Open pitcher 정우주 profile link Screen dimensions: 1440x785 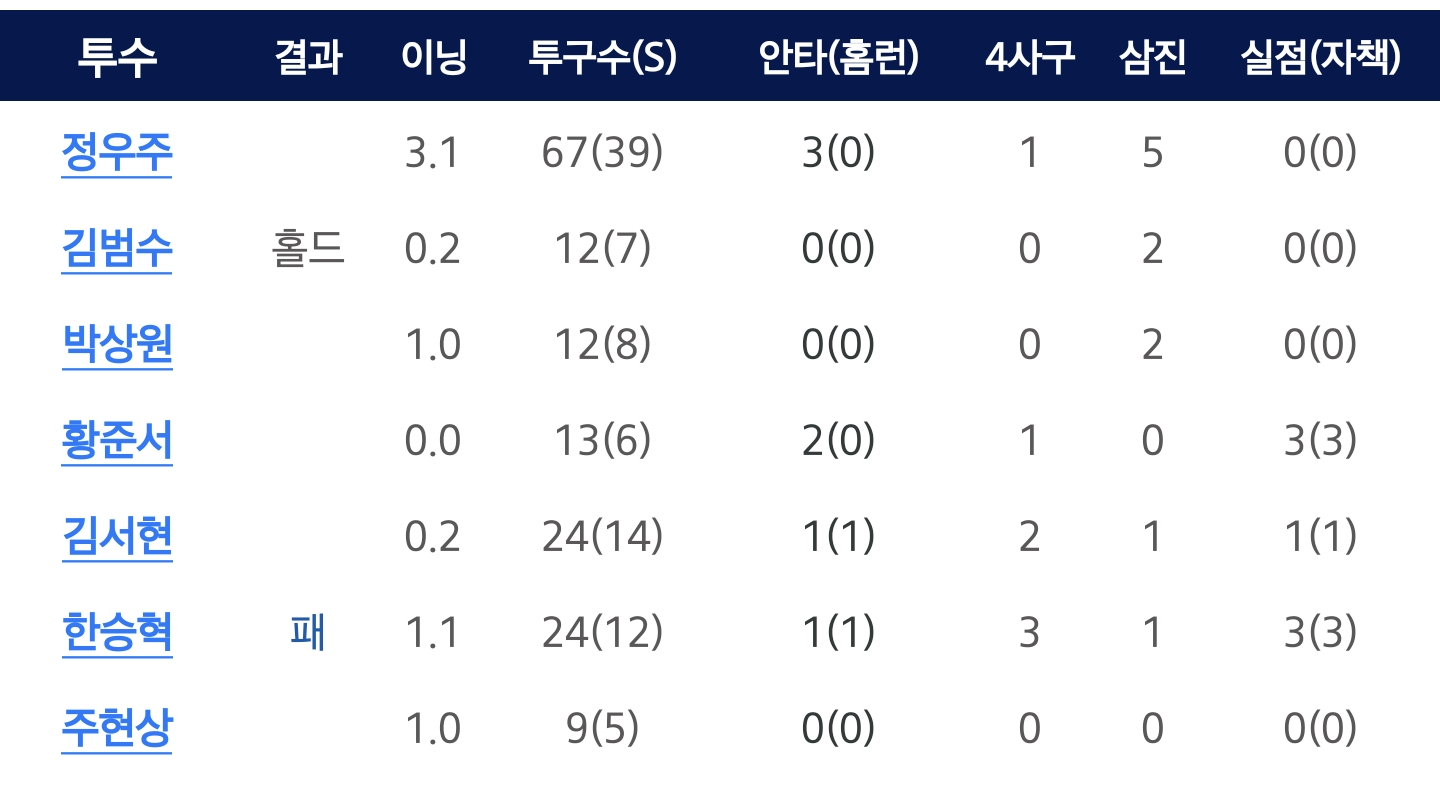point(117,153)
